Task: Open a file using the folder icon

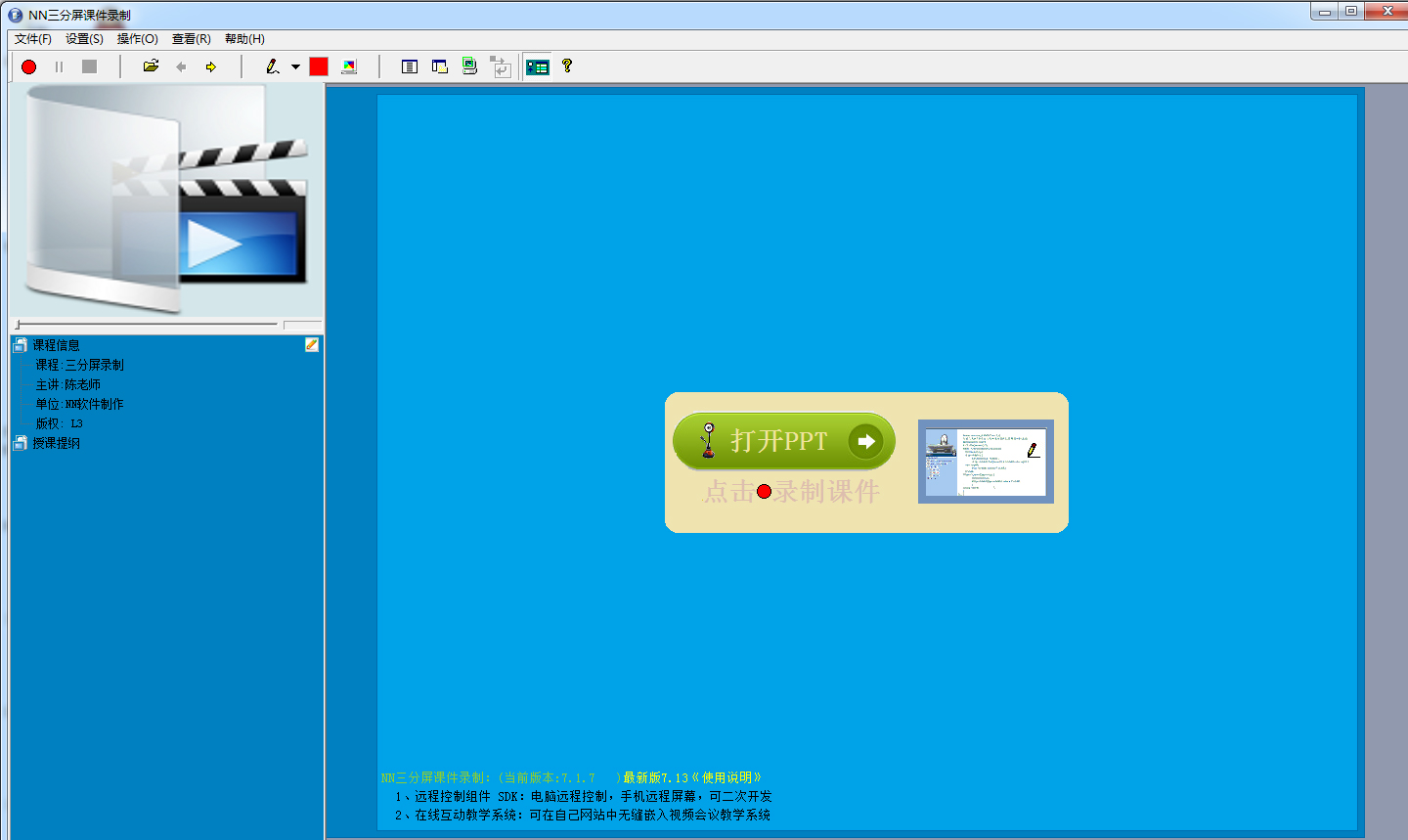Action: pyautogui.click(x=151, y=66)
